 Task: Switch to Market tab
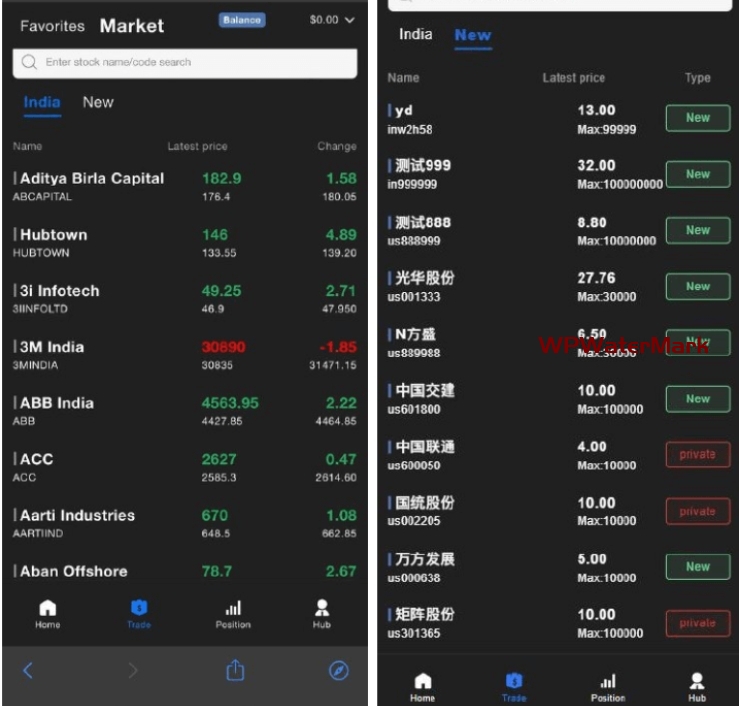point(132,25)
